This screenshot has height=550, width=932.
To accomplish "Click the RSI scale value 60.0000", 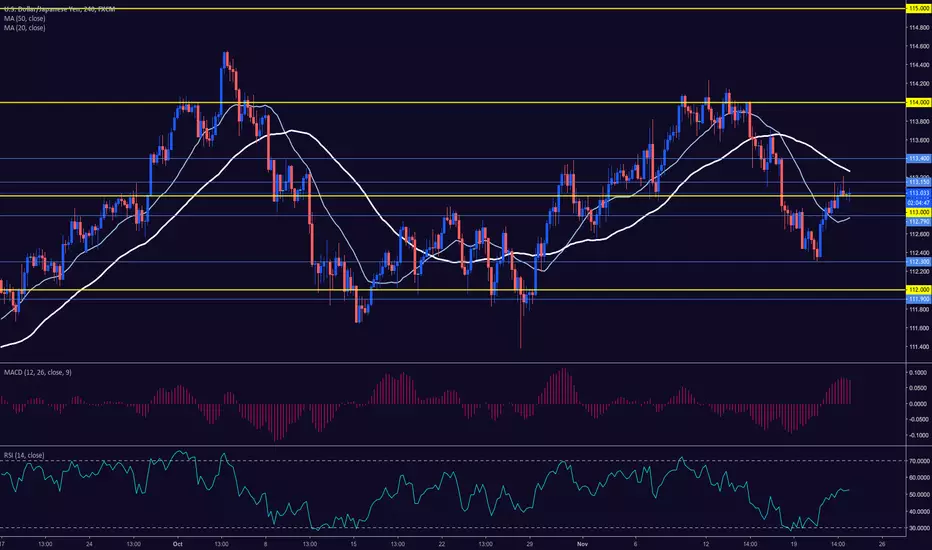I will 919,477.
